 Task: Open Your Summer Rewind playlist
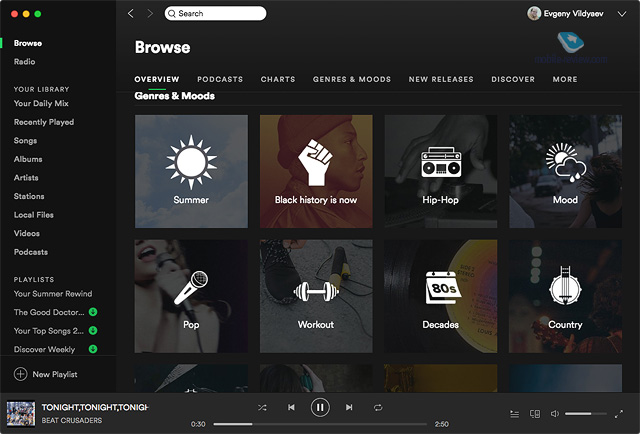click(53, 294)
